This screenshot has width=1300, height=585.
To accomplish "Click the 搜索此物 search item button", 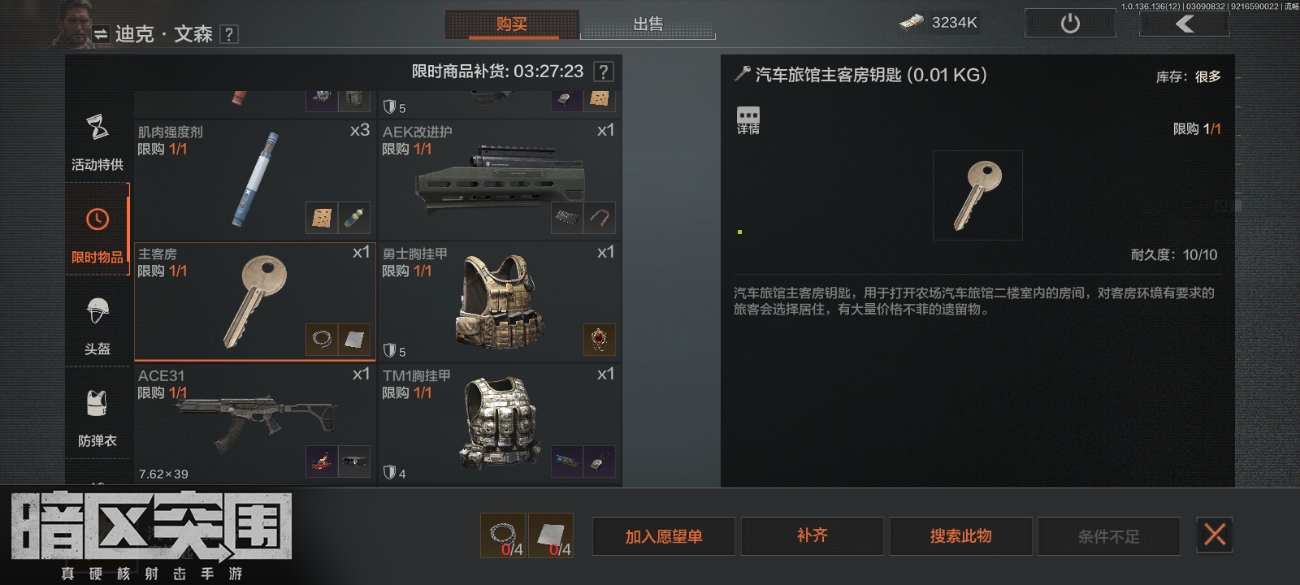I will pyautogui.click(x=961, y=536).
